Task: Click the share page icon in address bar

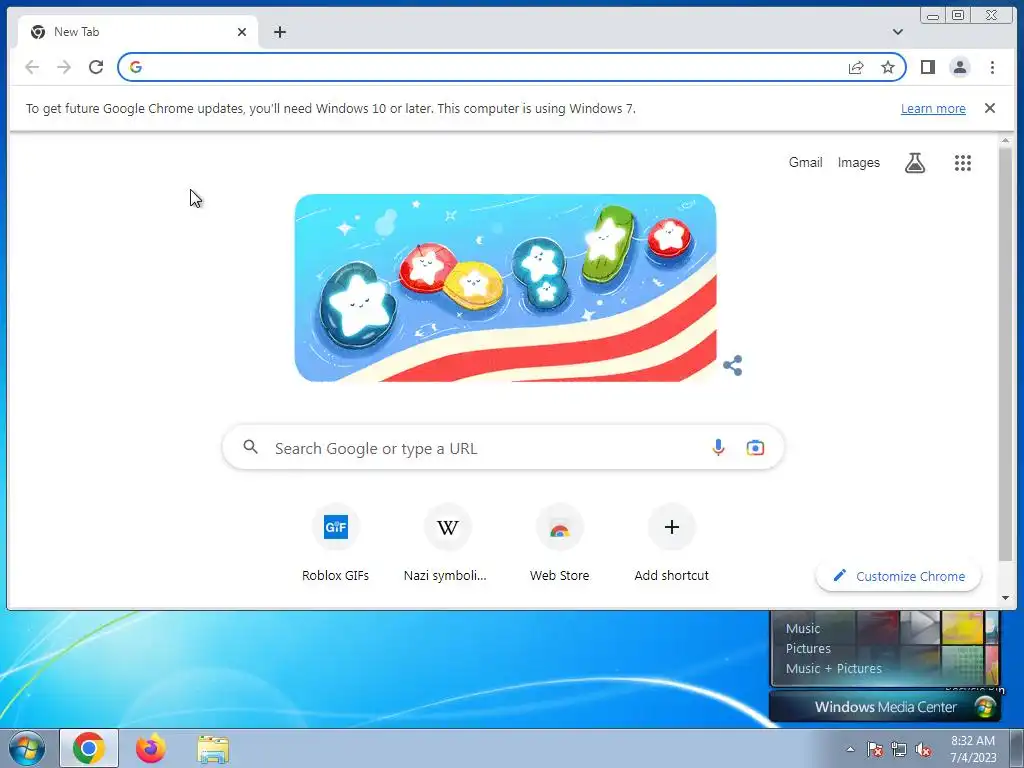Action: pos(856,67)
